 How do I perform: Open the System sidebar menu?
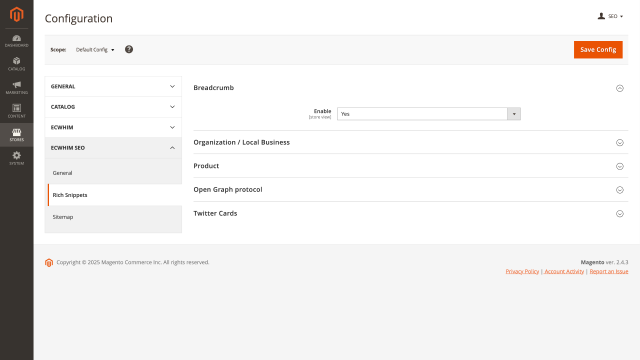click(x=17, y=158)
